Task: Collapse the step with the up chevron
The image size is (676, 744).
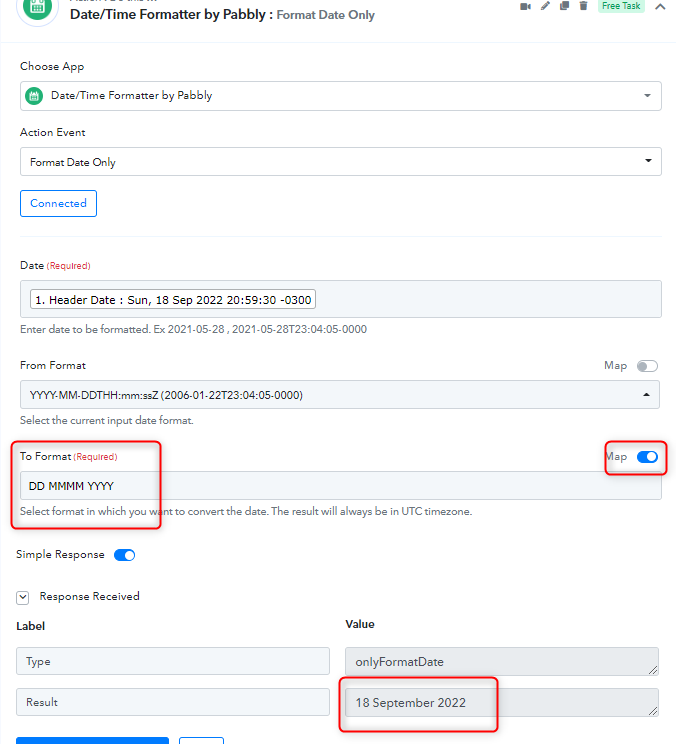Action: point(660,7)
